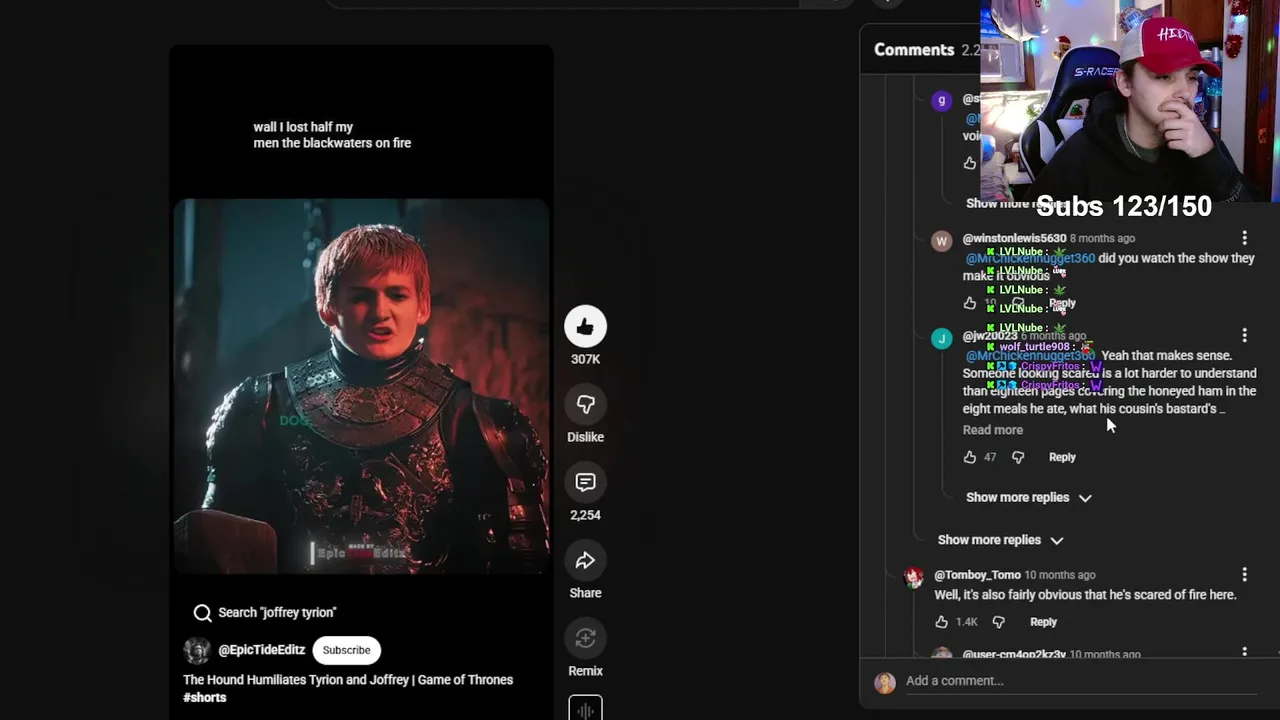The image size is (1280, 720).
Task: Click the Comments panel heading
Action: [x=914, y=50]
